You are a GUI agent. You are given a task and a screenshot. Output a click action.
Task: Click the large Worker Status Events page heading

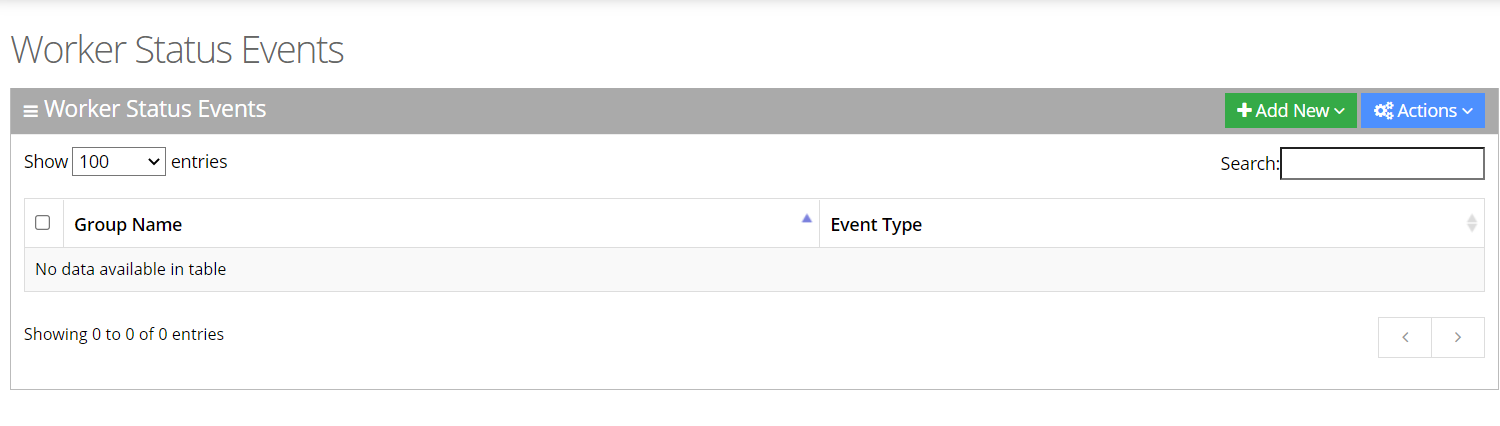pos(177,49)
